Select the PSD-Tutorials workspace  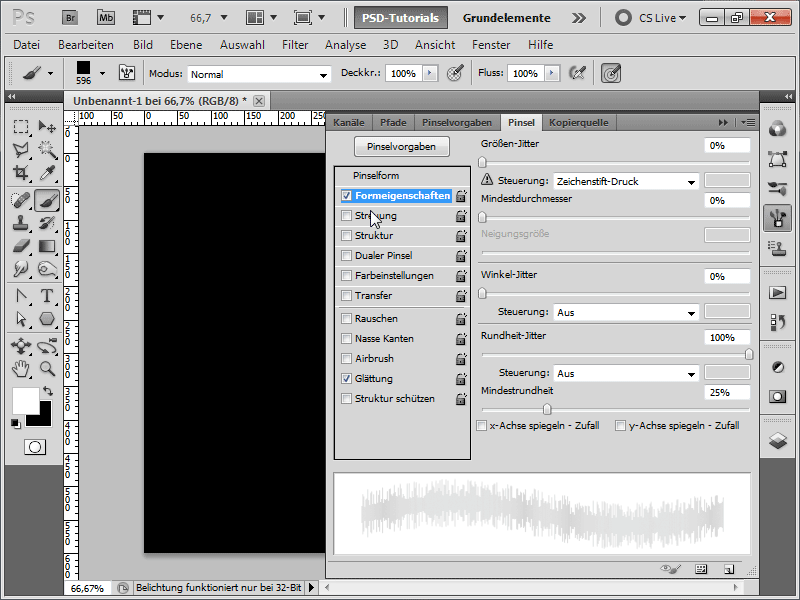pyautogui.click(x=401, y=18)
